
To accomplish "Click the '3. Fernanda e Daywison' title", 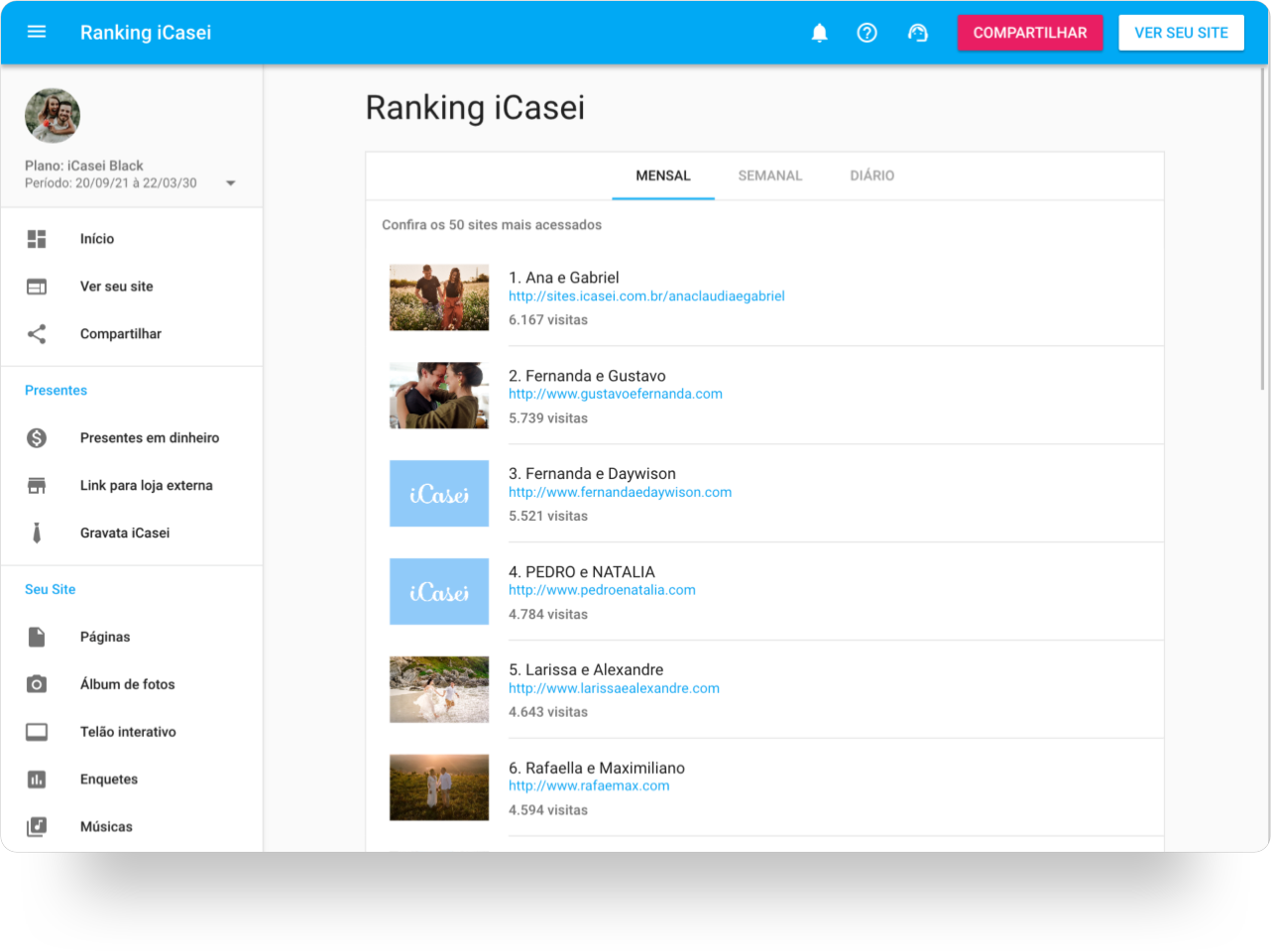I will (592, 474).
